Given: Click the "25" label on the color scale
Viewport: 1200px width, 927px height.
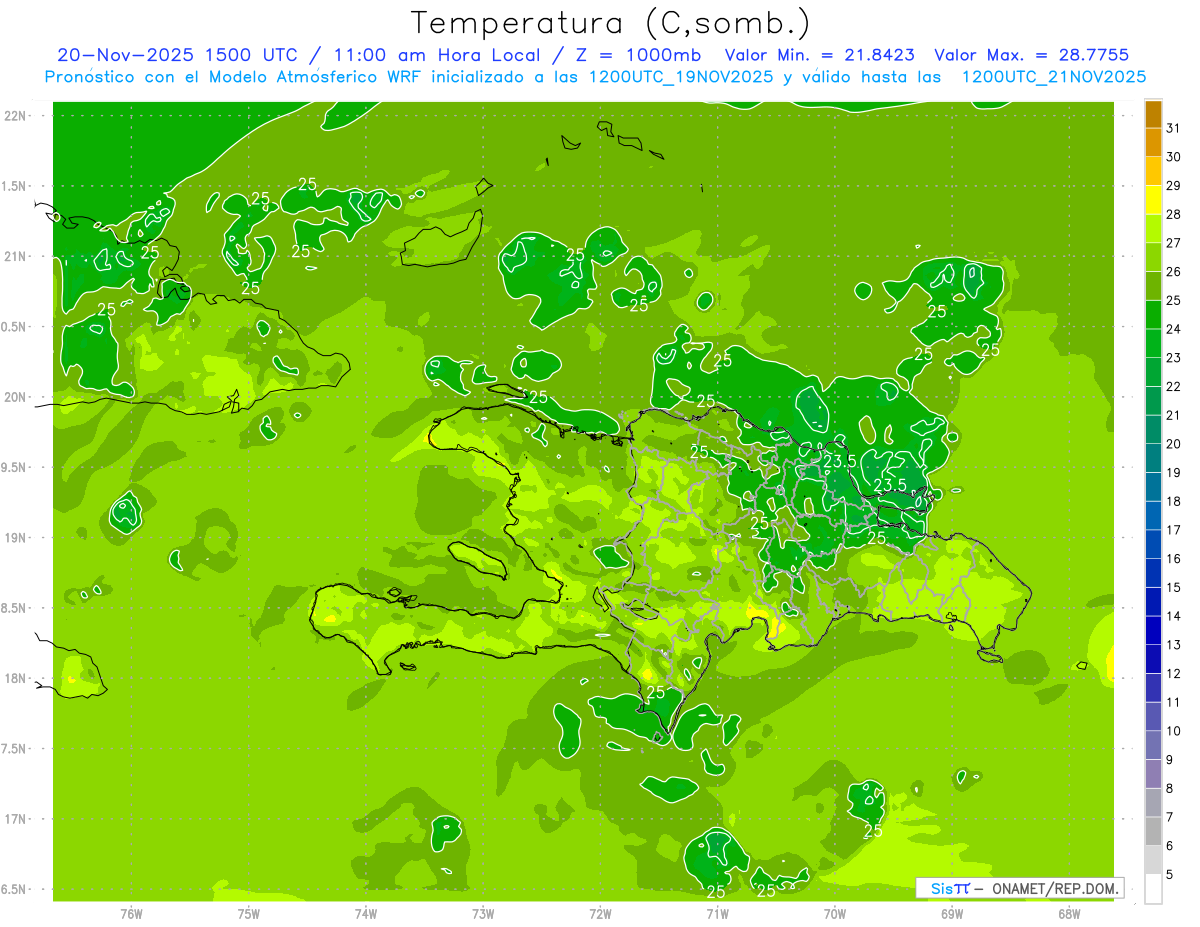Looking at the screenshot, I should 1174,301.
